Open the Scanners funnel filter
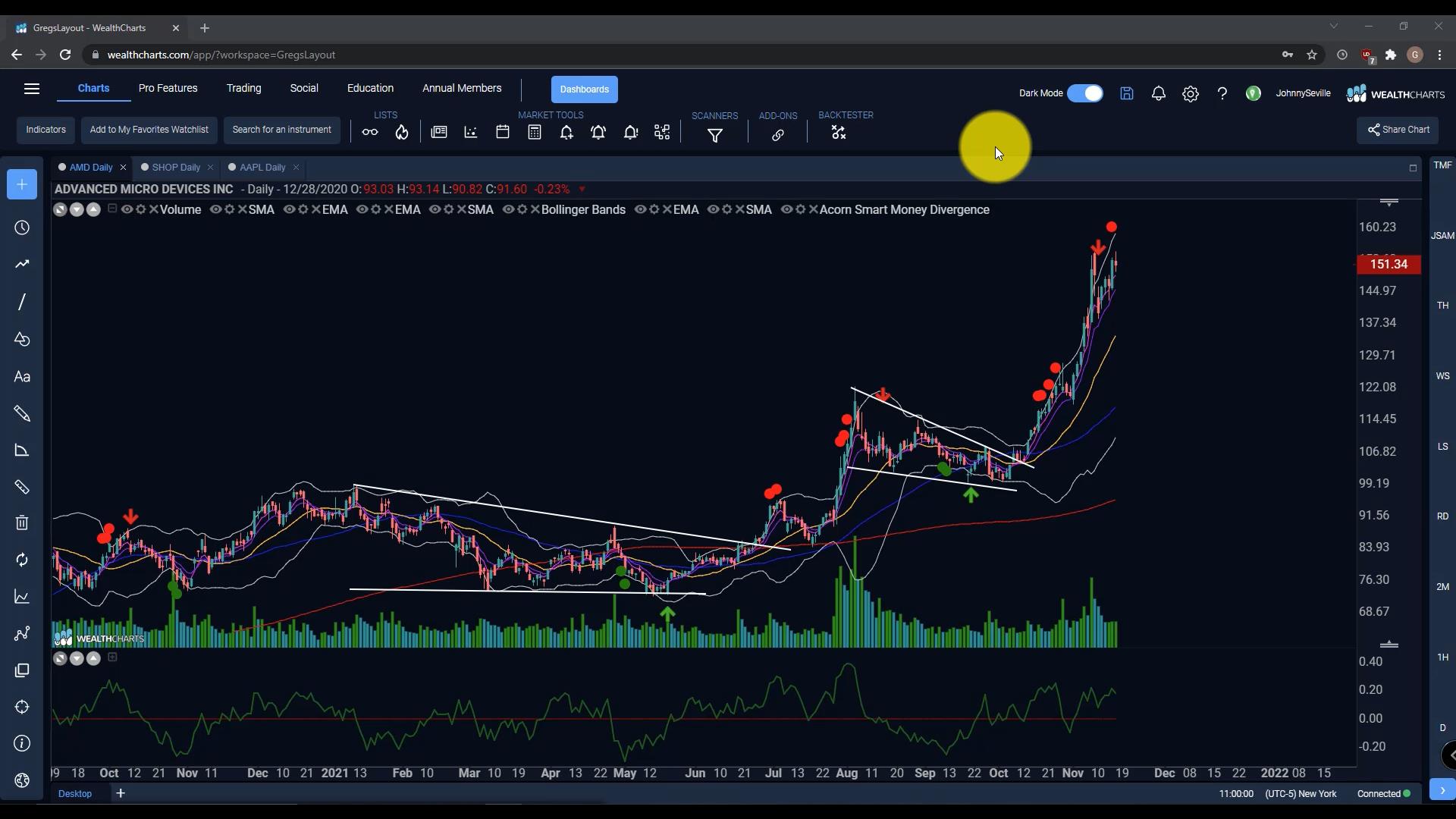 point(715,136)
